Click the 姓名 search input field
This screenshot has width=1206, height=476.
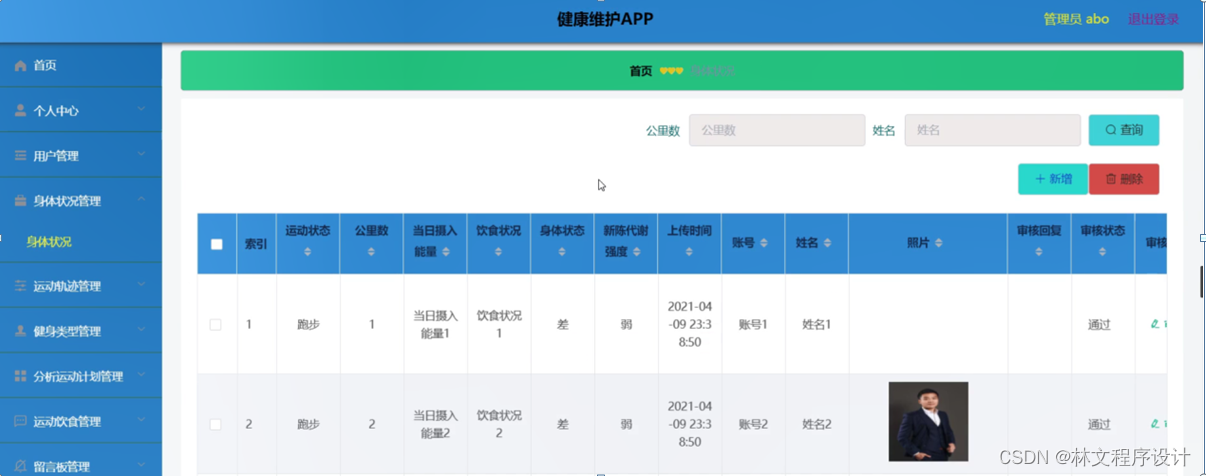pos(991,130)
